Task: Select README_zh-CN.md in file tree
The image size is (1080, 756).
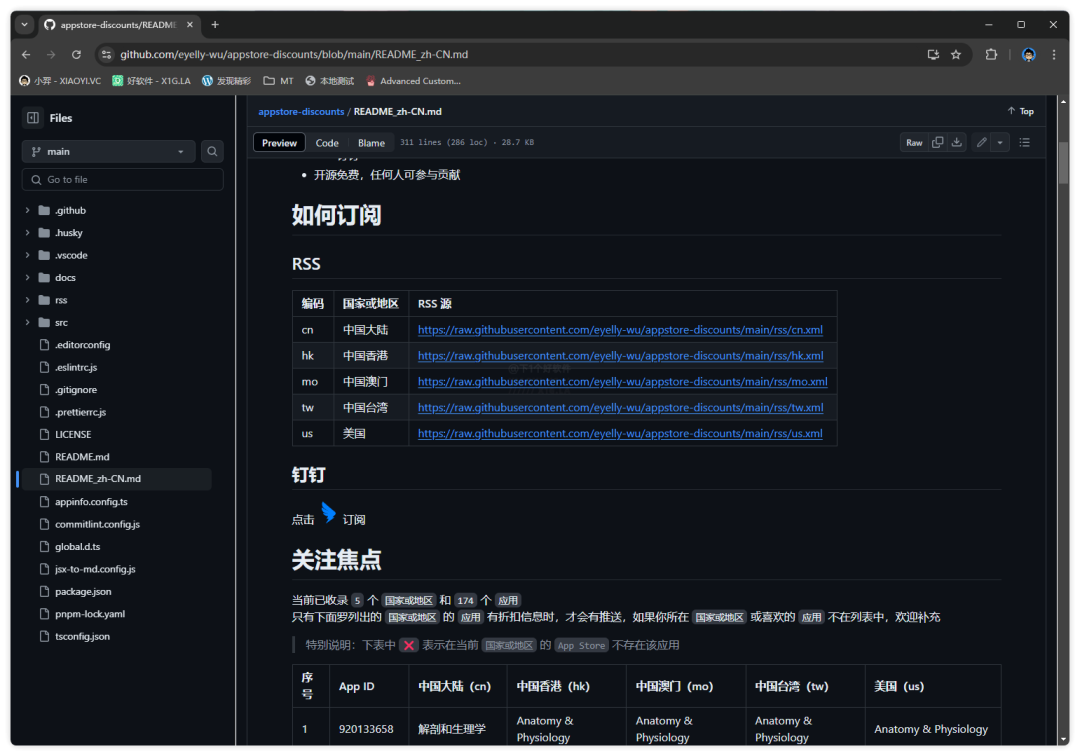Action: click(x=116, y=479)
